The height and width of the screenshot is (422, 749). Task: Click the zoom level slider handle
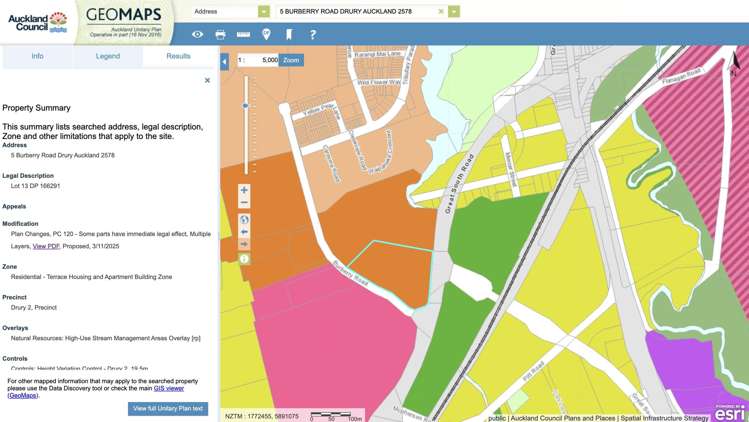coord(246,105)
